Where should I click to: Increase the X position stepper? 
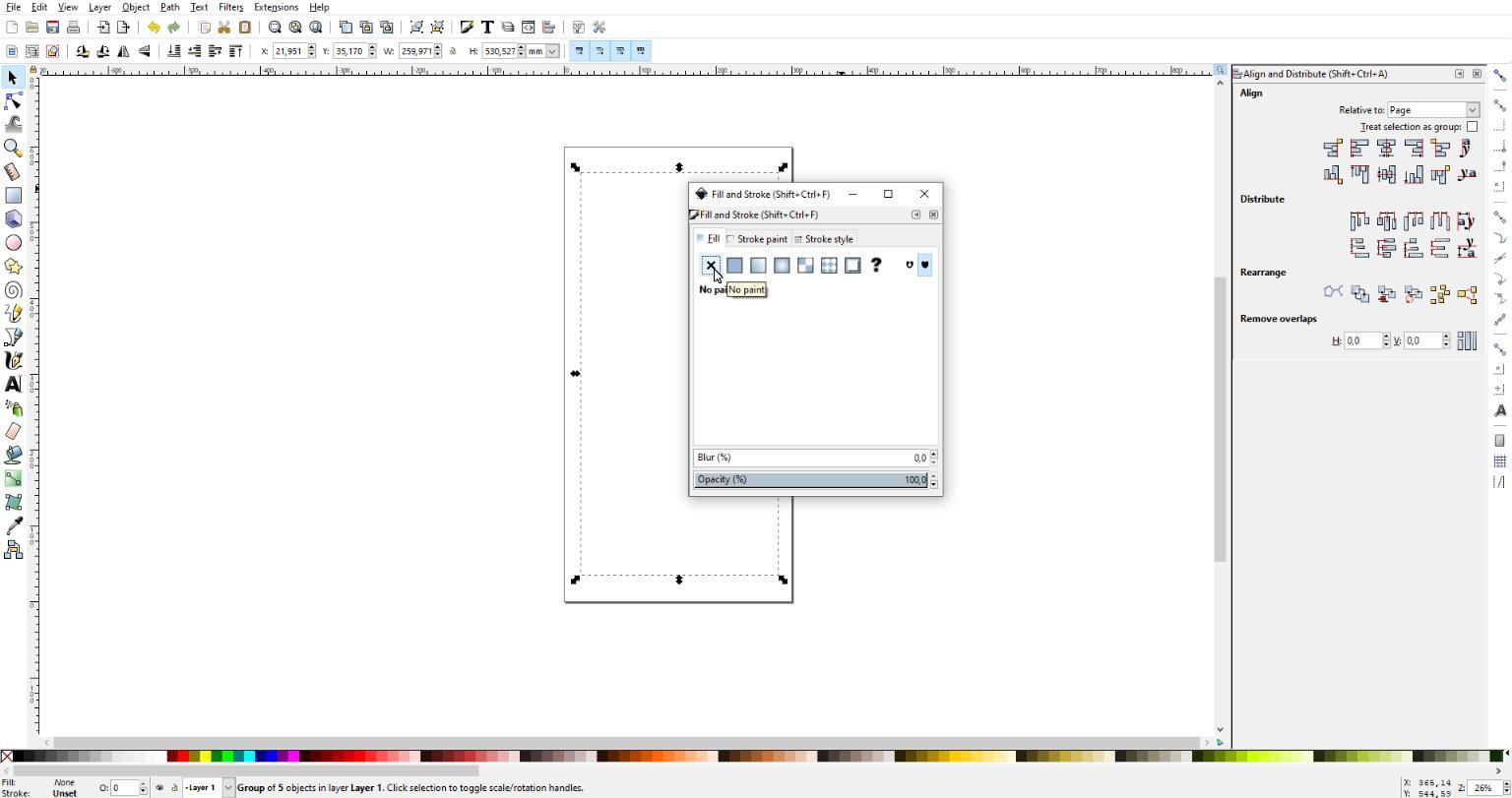(x=312, y=47)
